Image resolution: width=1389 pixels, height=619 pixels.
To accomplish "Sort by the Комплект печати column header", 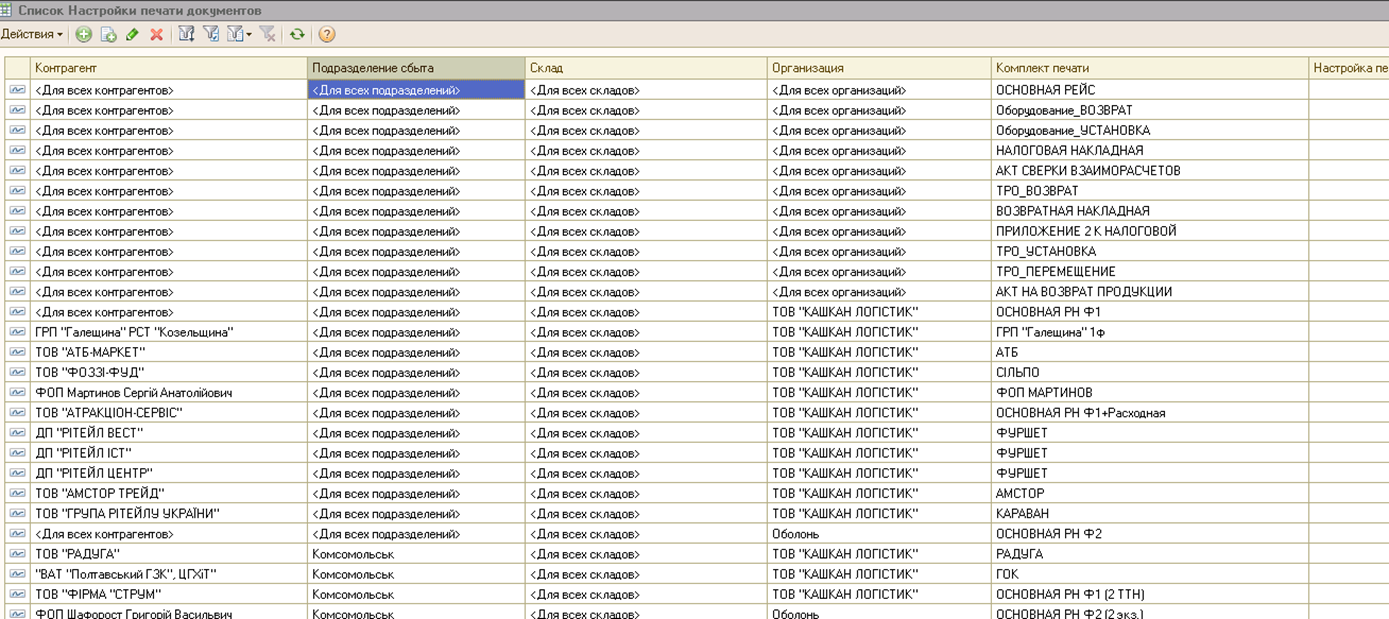I will coord(1150,68).
